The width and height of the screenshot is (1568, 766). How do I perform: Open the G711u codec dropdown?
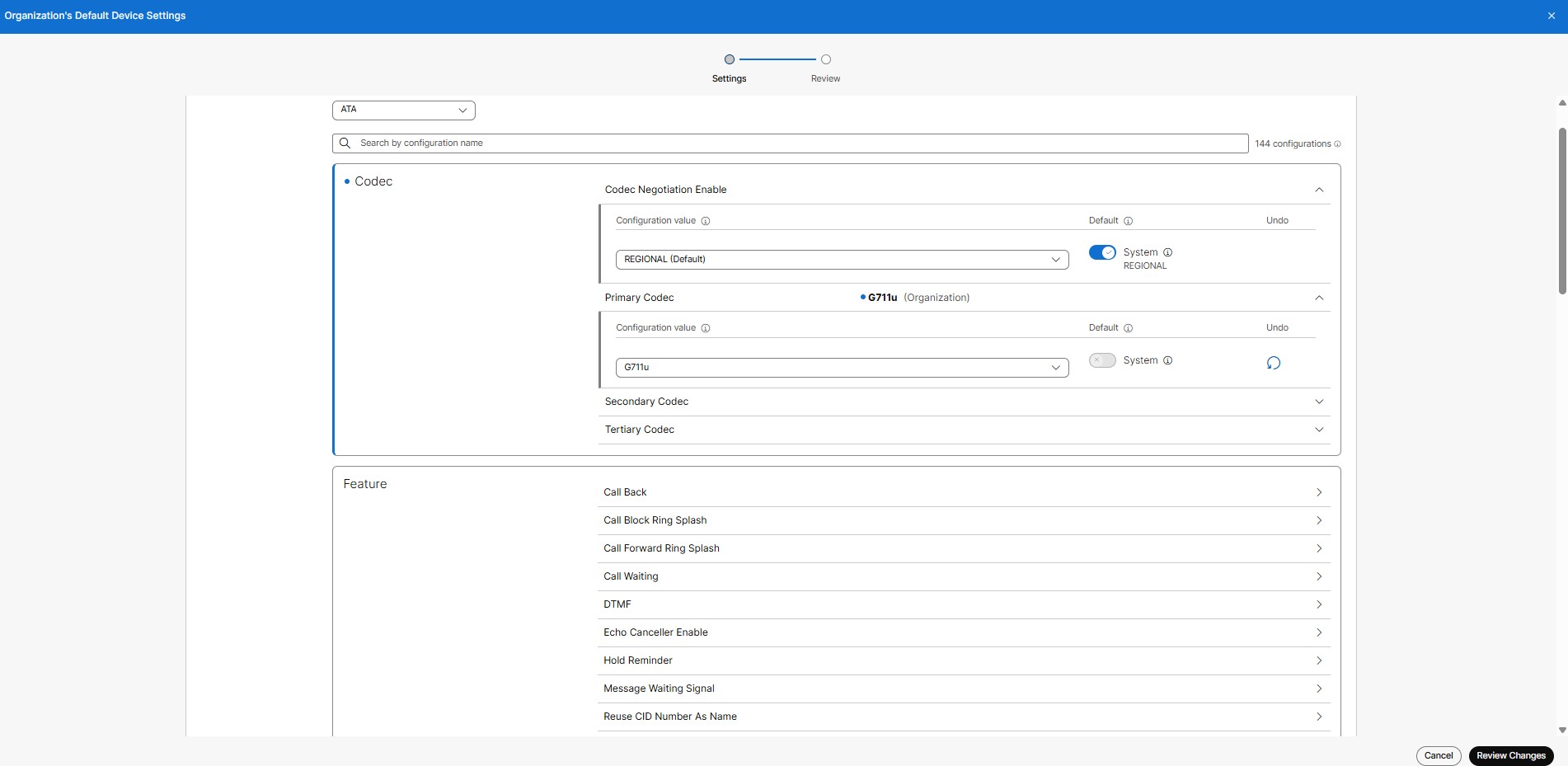pyautogui.click(x=842, y=368)
